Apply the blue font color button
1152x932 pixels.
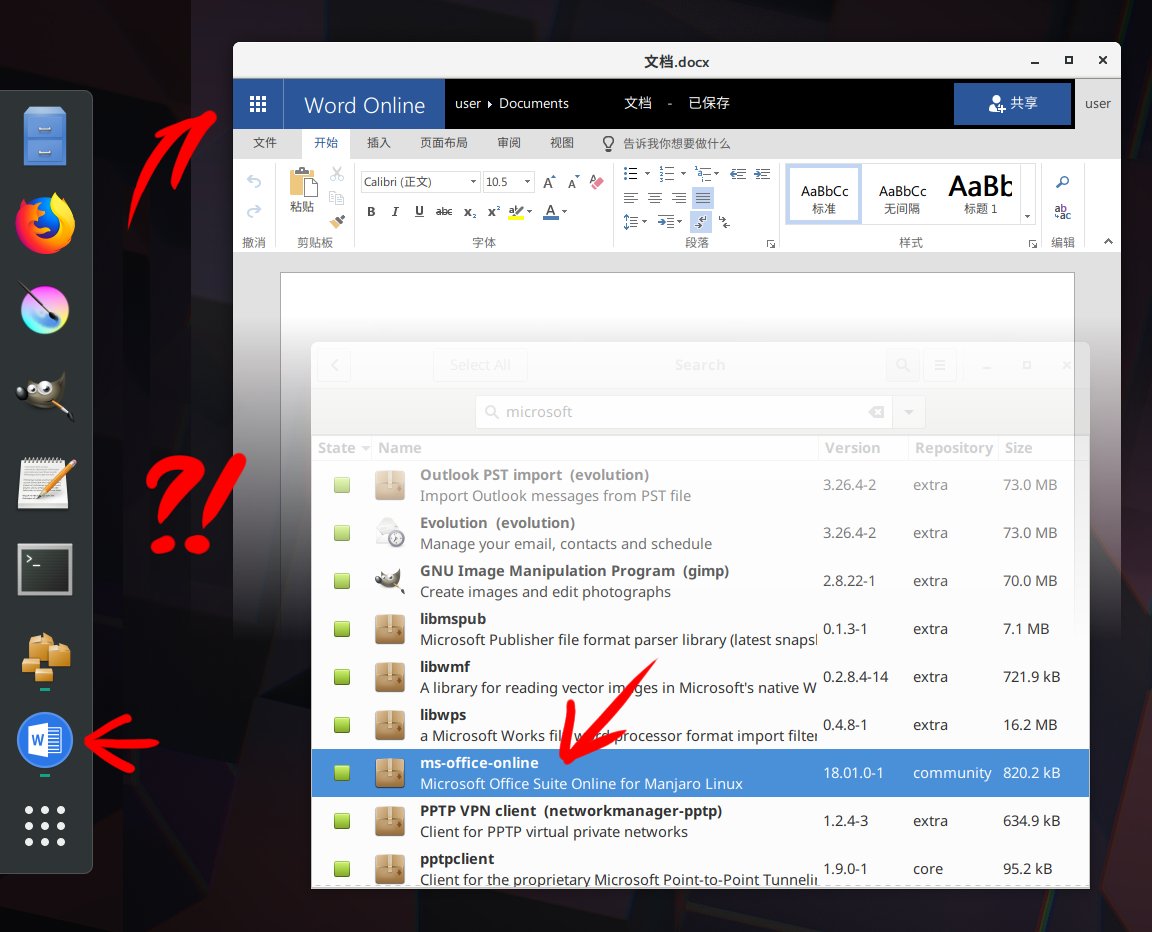[x=550, y=212]
